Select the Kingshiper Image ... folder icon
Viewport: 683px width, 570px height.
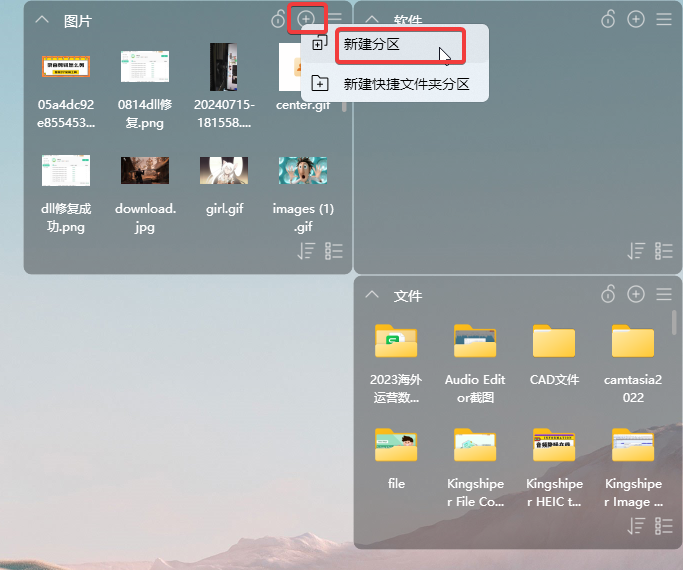[633, 445]
